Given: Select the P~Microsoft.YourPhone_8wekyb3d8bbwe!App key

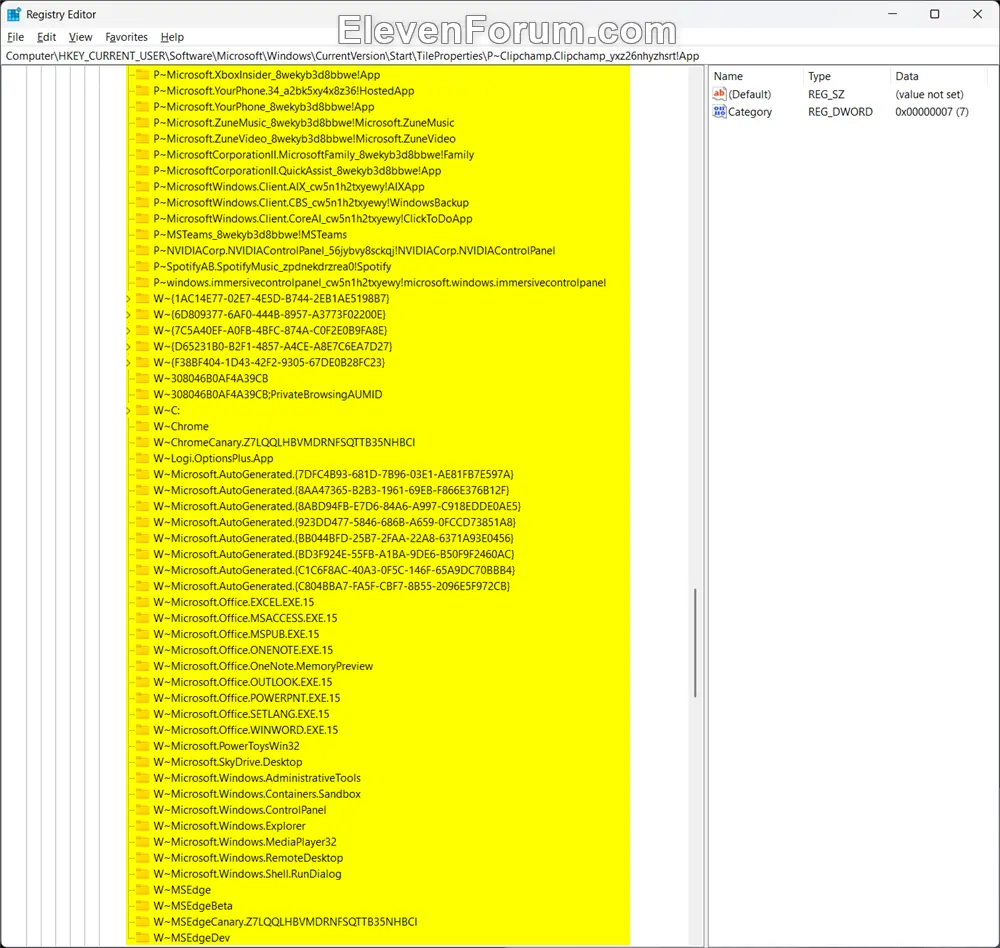Looking at the screenshot, I should click(264, 107).
